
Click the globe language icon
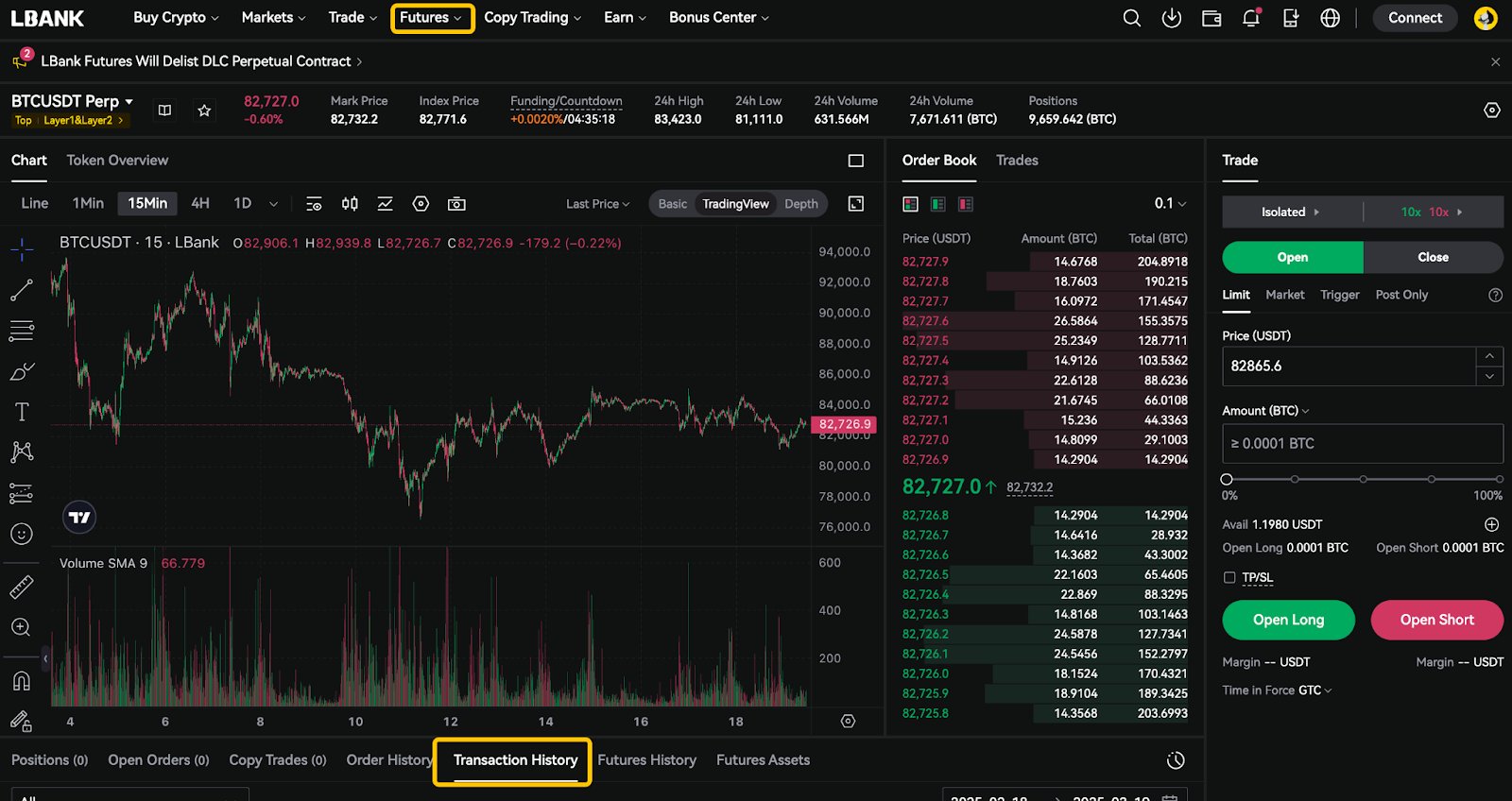click(x=1331, y=18)
